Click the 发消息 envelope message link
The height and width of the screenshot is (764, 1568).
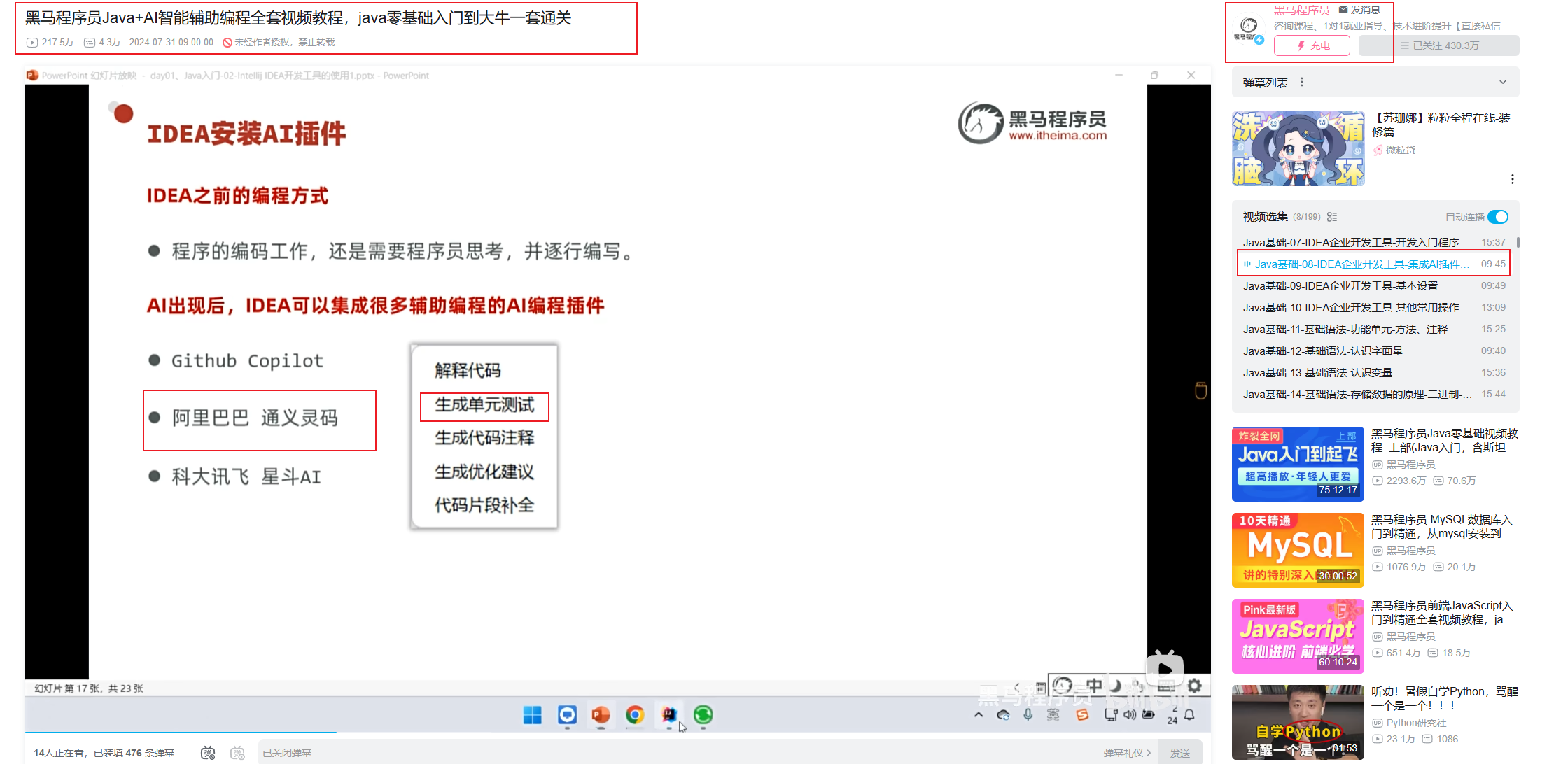point(1359,10)
